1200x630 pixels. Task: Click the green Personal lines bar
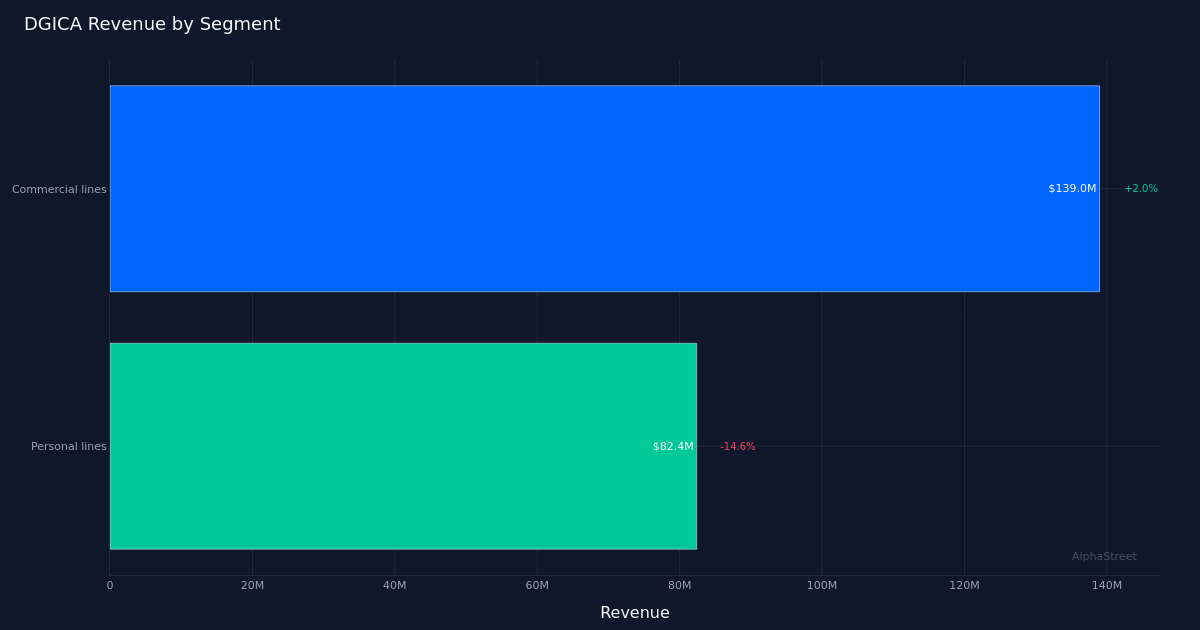(x=403, y=446)
